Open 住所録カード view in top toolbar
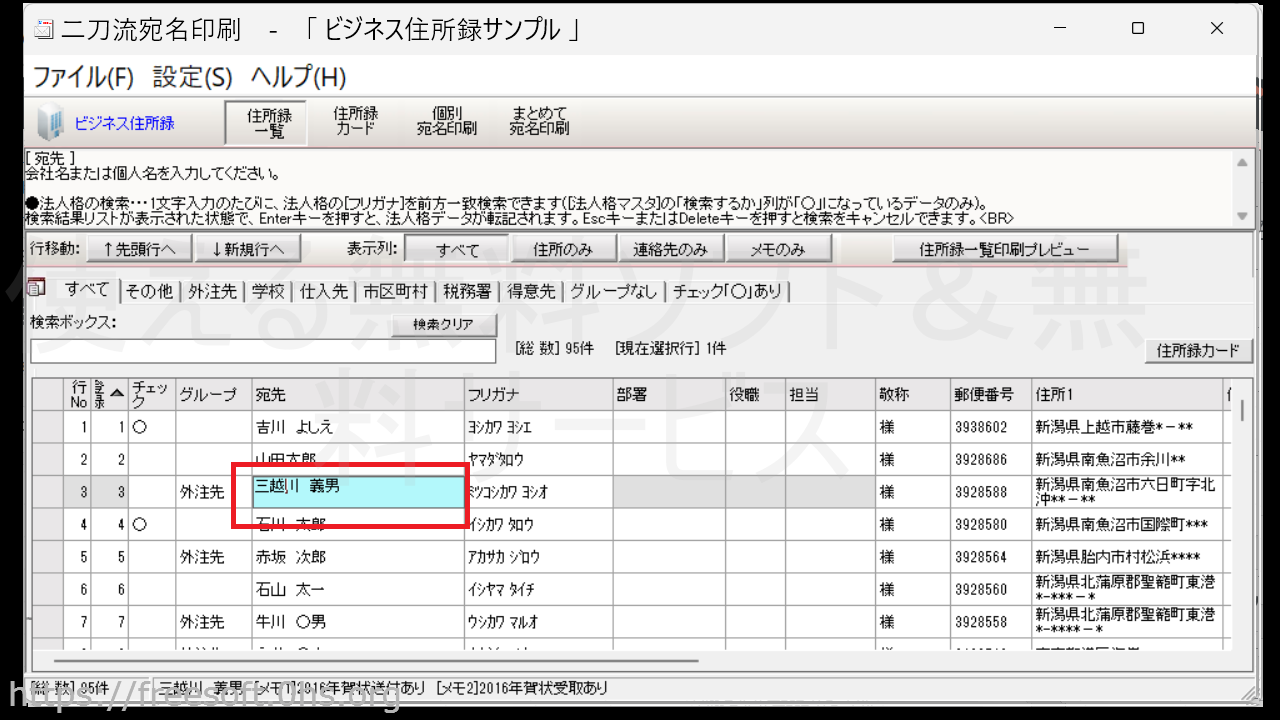This screenshot has width=1280, height=720. 355,121
